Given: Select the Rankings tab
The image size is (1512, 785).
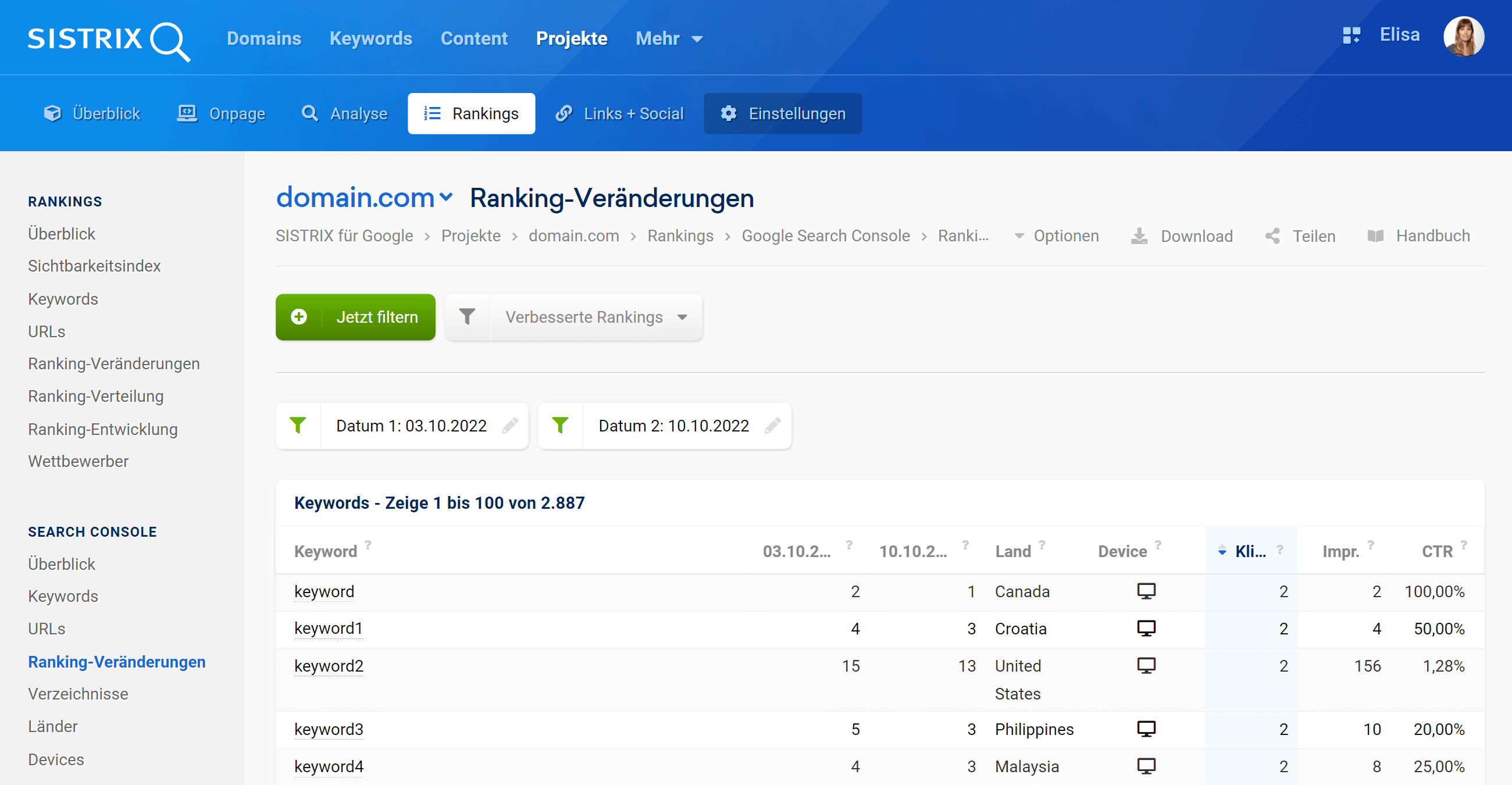Looking at the screenshot, I should (471, 113).
